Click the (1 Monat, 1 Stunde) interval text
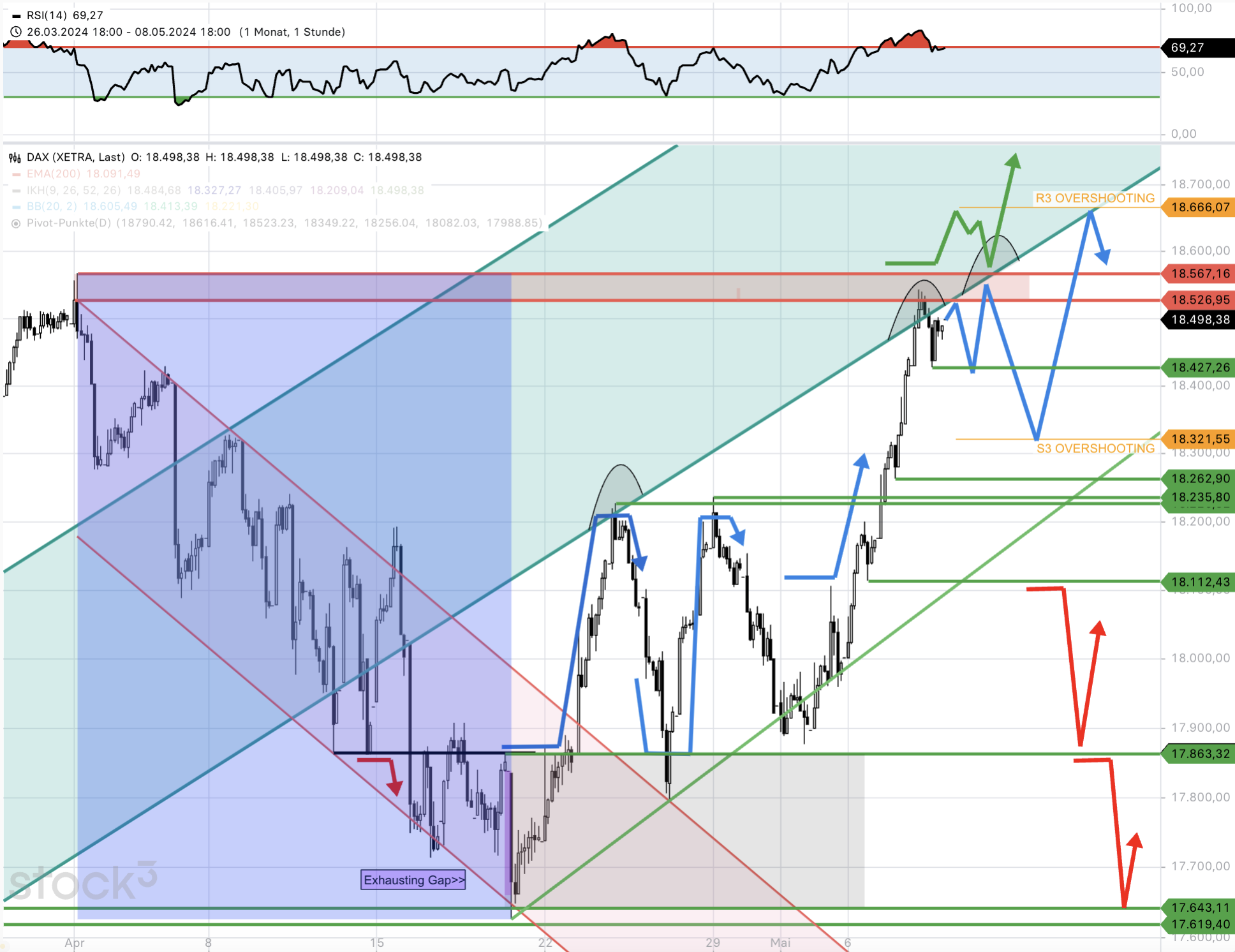This screenshot has height=952, width=1235. pyautogui.click(x=292, y=32)
